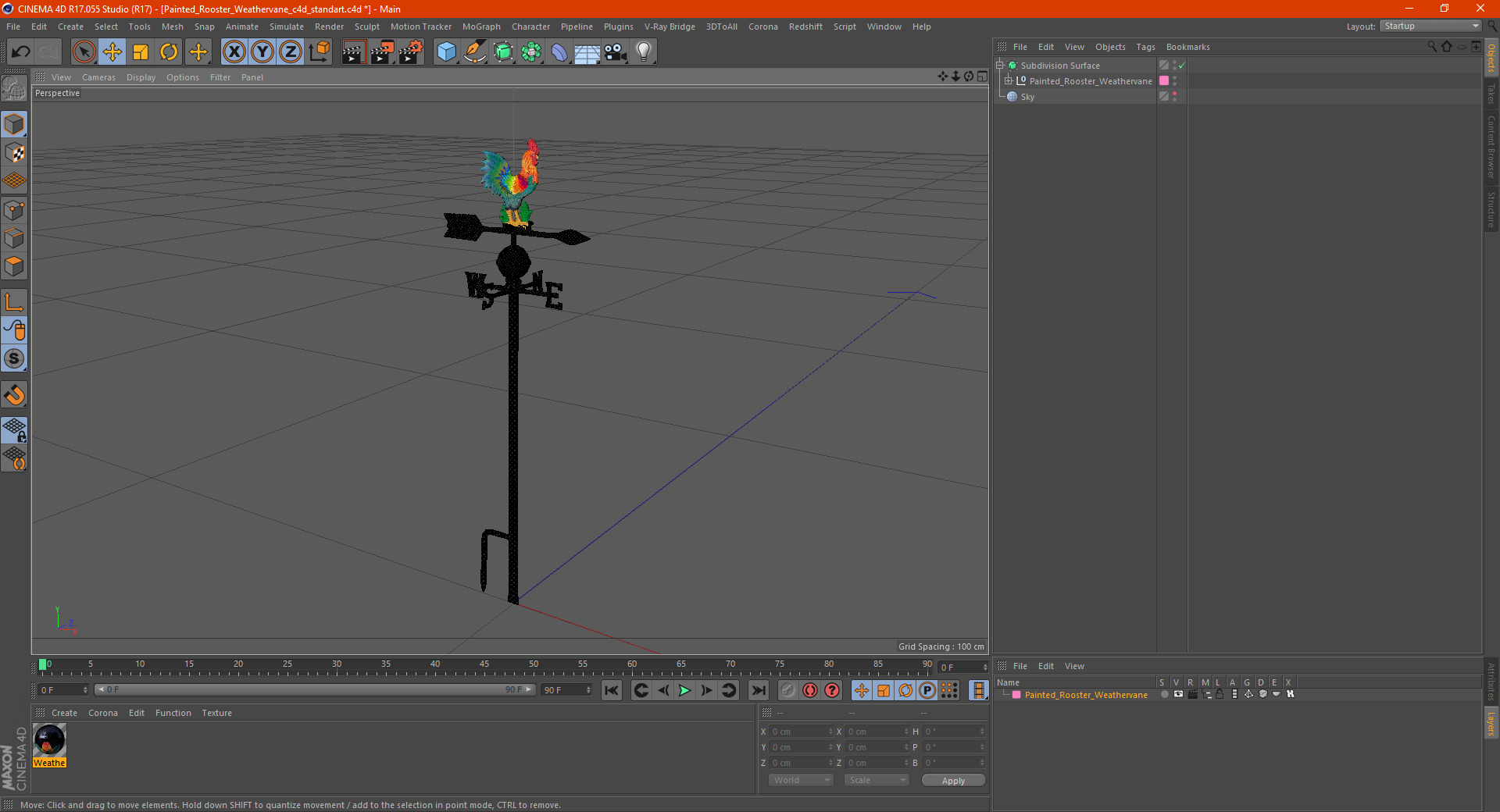
Task: Go to start of animation
Action: [612, 690]
